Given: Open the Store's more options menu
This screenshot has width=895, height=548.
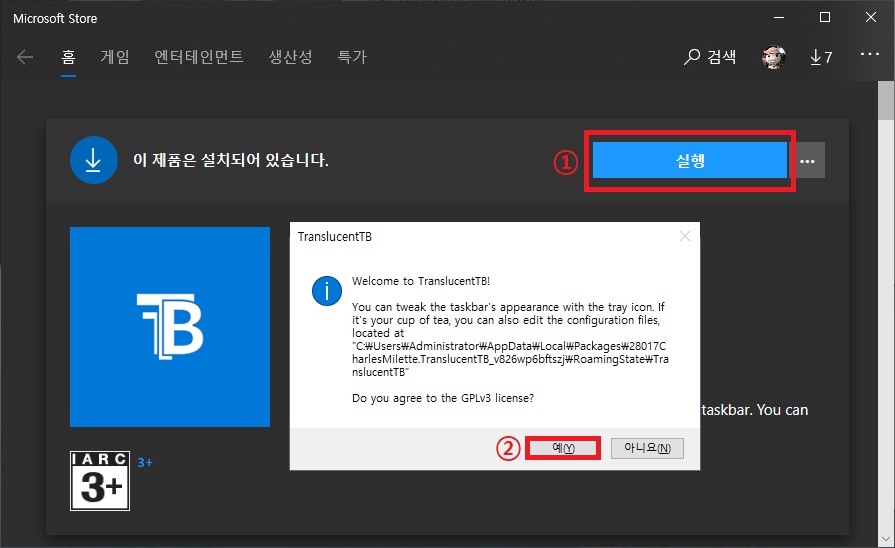Looking at the screenshot, I should click(x=870, y=54).
